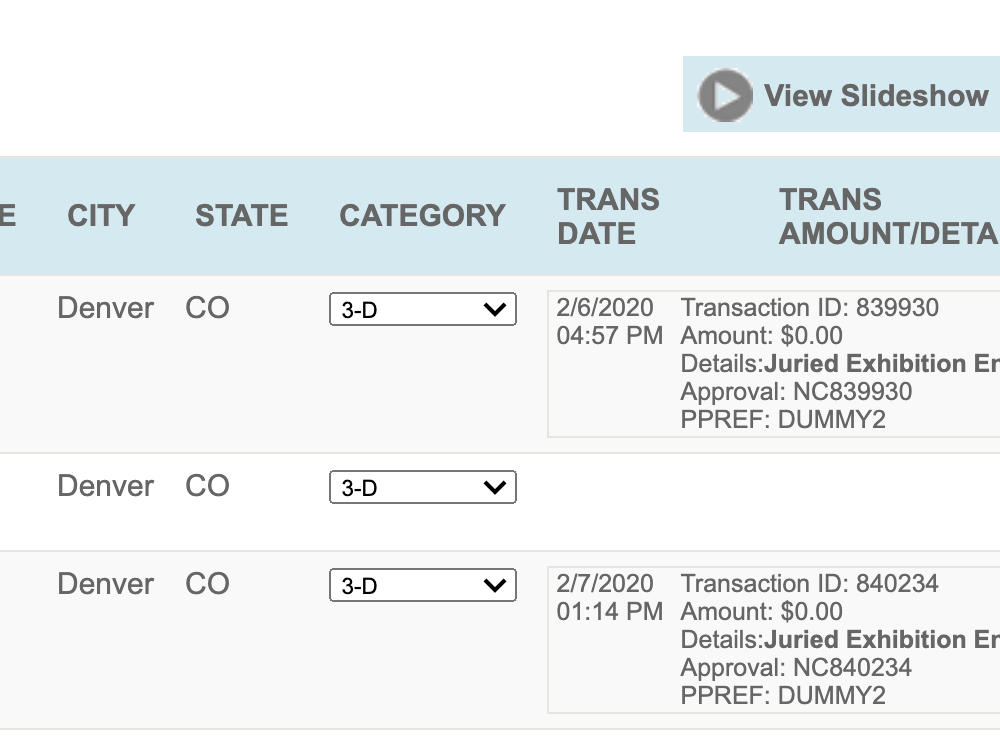Click Approval NC839930 text
Screen dimensions: 1000x736
point(797,392)
